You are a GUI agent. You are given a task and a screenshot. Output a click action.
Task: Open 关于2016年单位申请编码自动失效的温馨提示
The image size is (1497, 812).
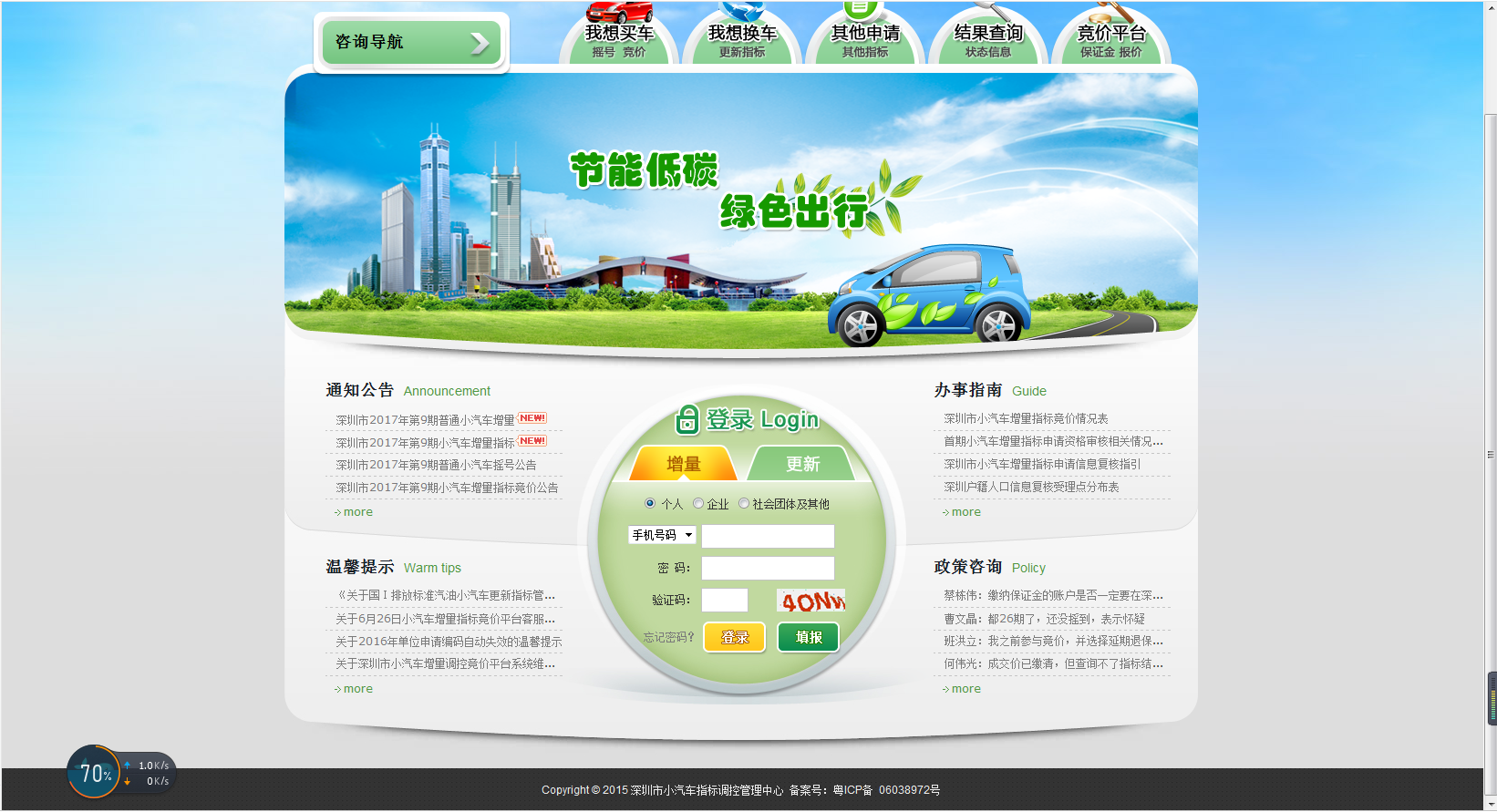449,642
